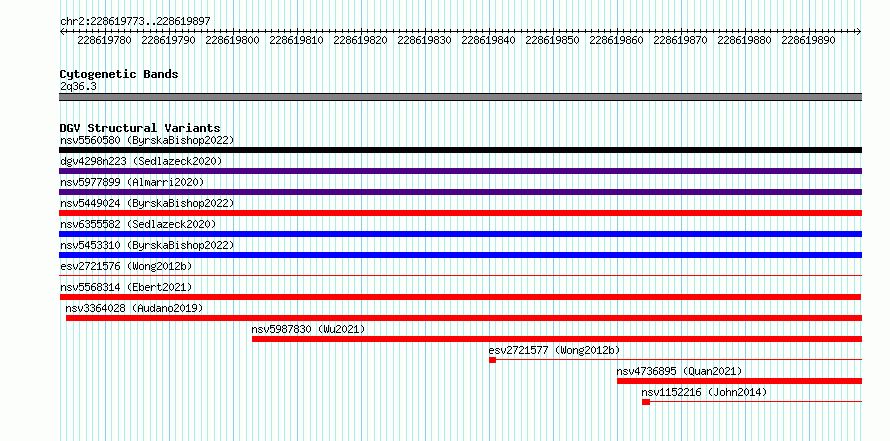Image resolution: width=890 pixels, height=441 pixels.
Task: Open the nsv5568314 (Ebert2021) label
Action: coord(126,287)
